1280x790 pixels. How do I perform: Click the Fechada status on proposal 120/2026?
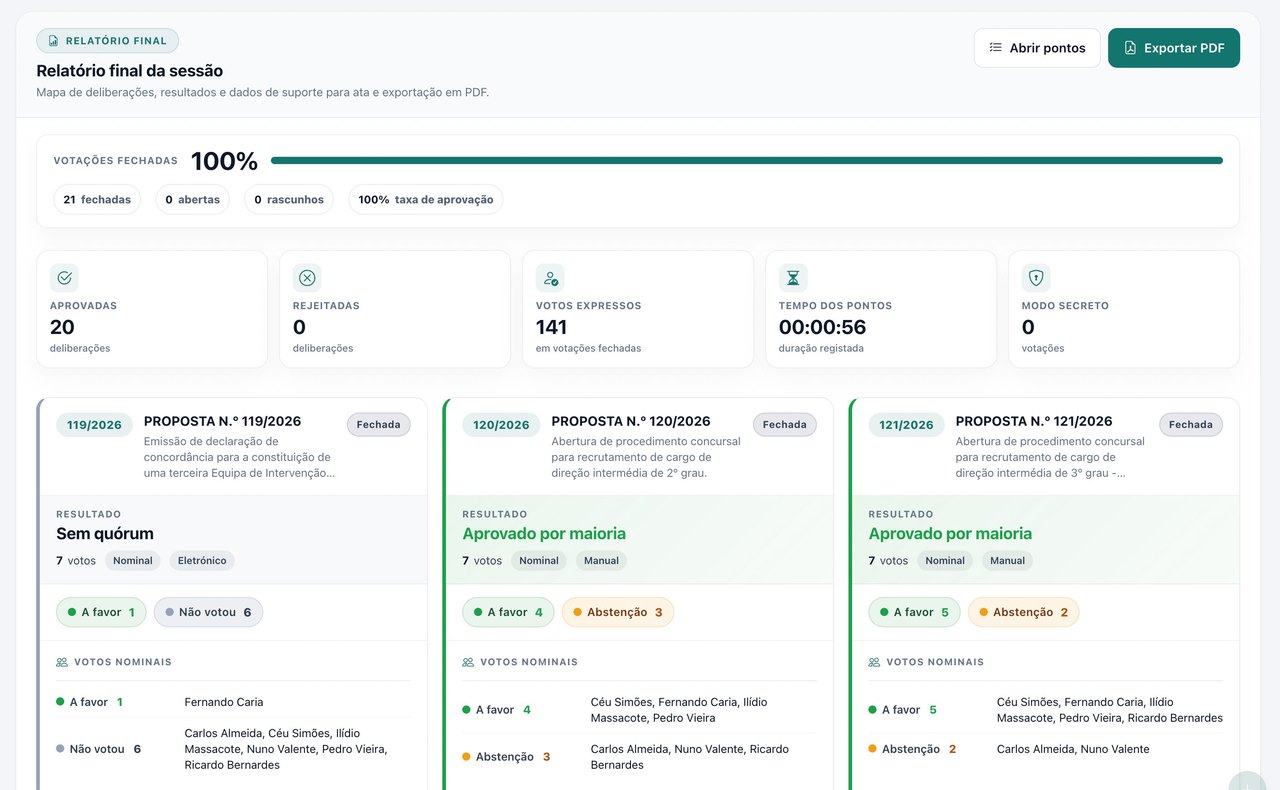[x=785, y=425]
